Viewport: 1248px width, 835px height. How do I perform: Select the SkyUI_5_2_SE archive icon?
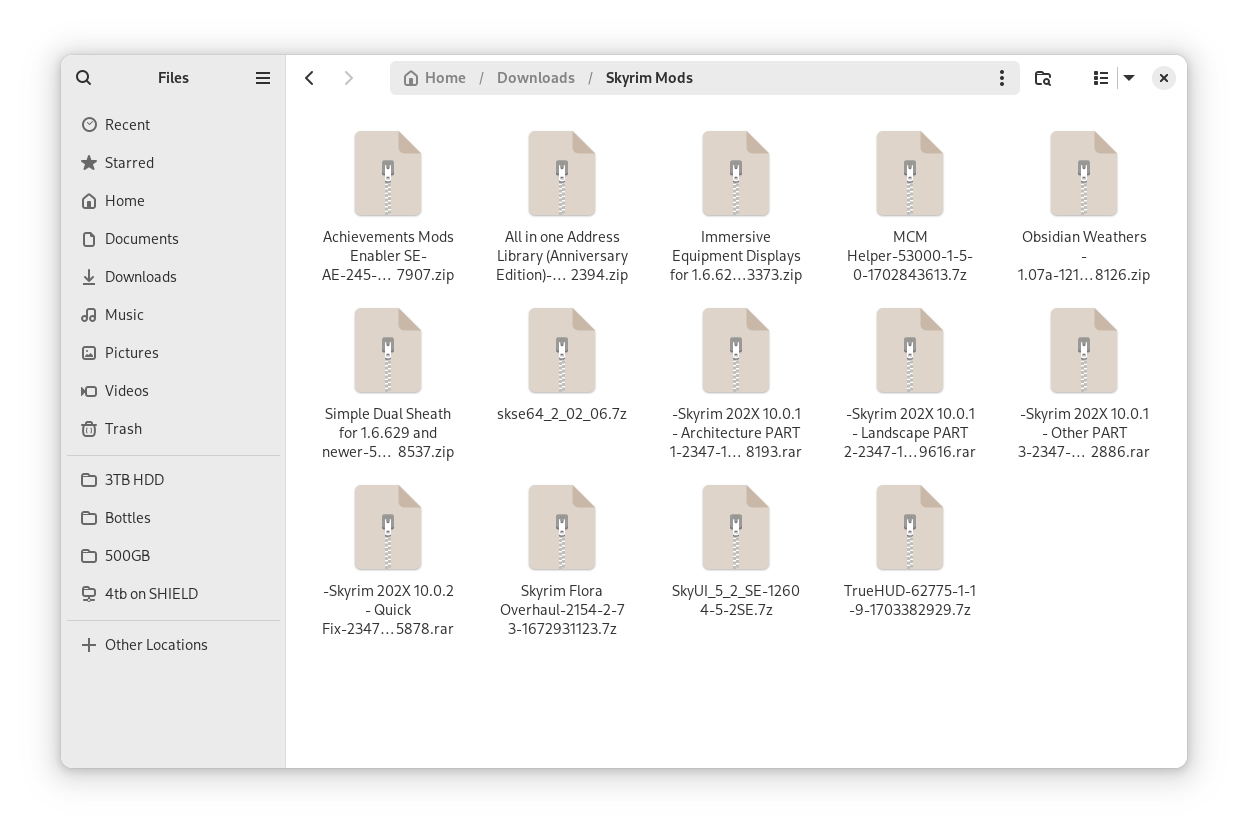click(736, 528)
